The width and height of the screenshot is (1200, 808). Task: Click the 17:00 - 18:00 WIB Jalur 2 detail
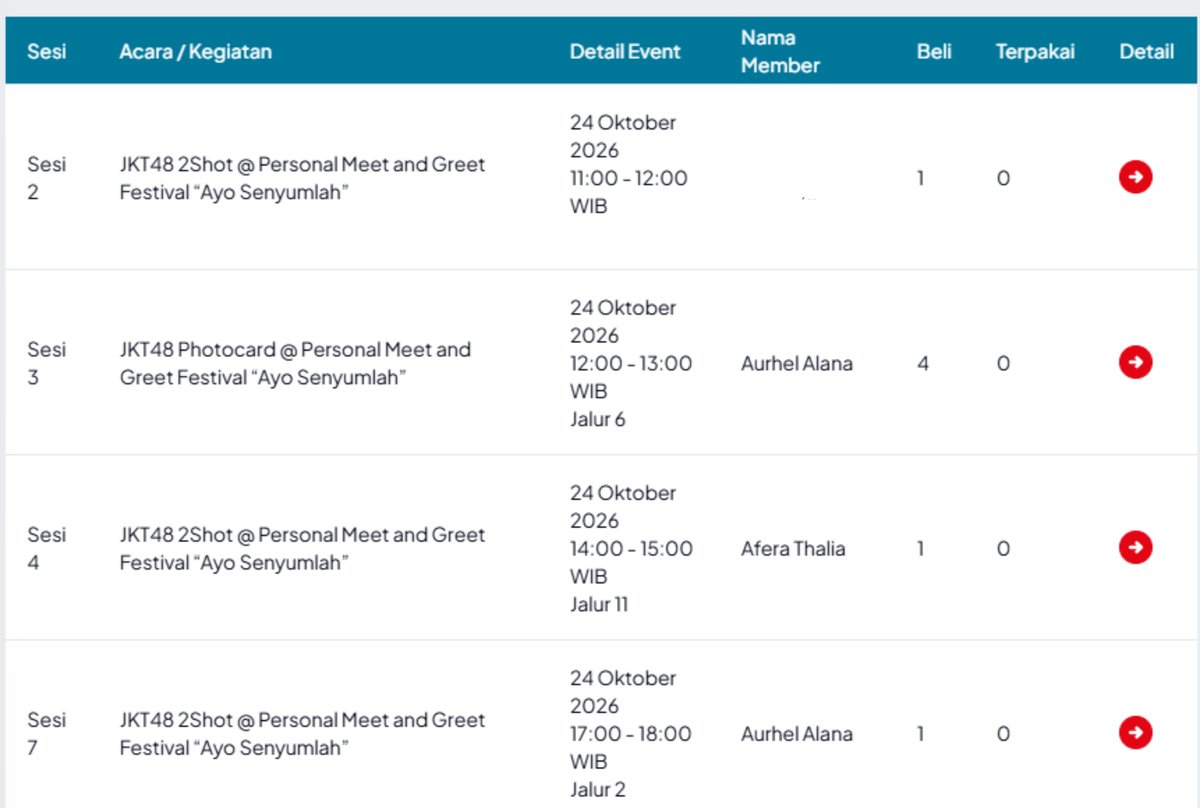[x=630, y=733]
